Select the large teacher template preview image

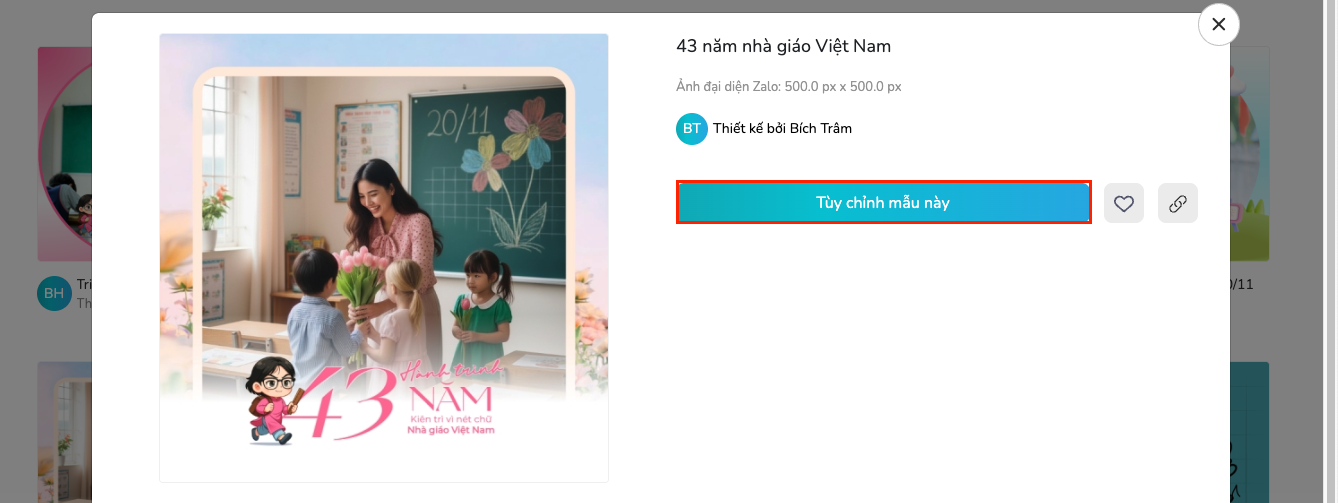pyautogui.click(x=384, y=258)
